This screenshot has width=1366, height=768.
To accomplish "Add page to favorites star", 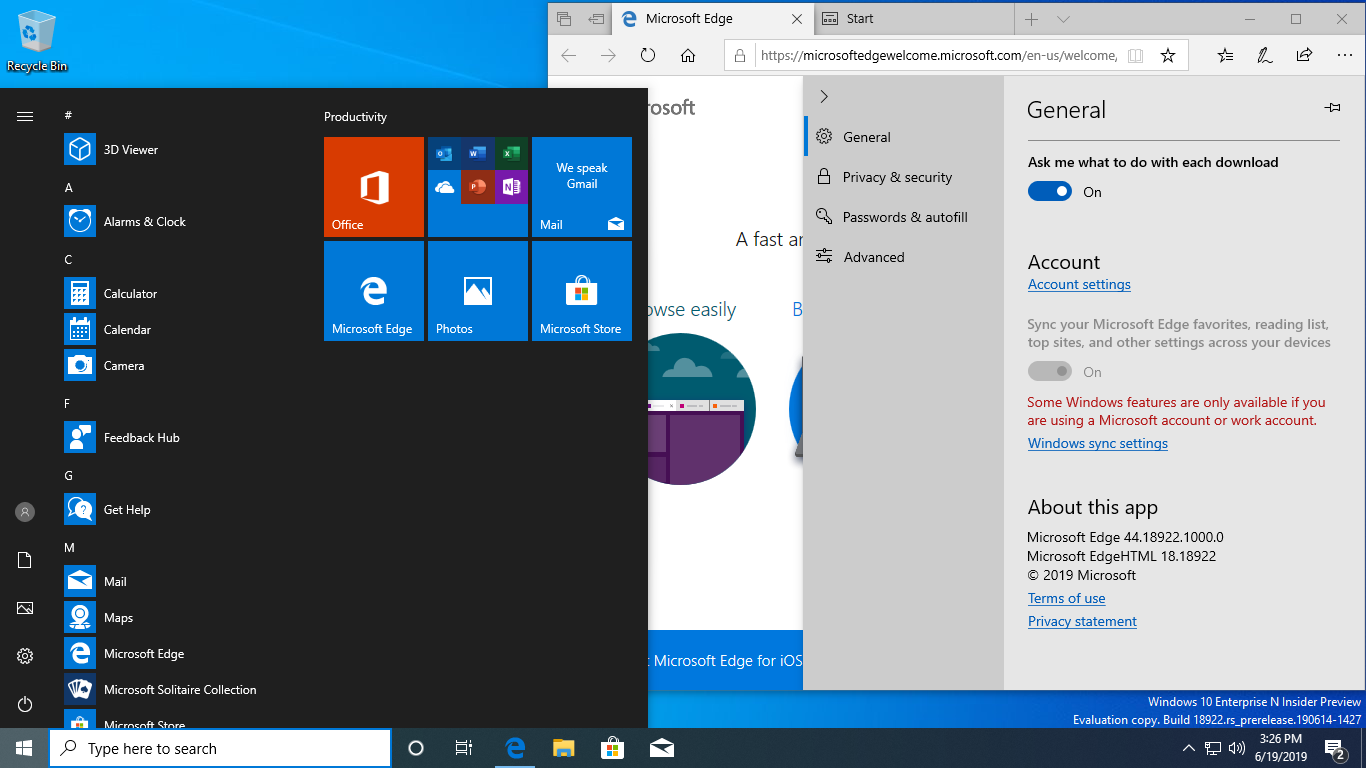I will point(1167,56).
